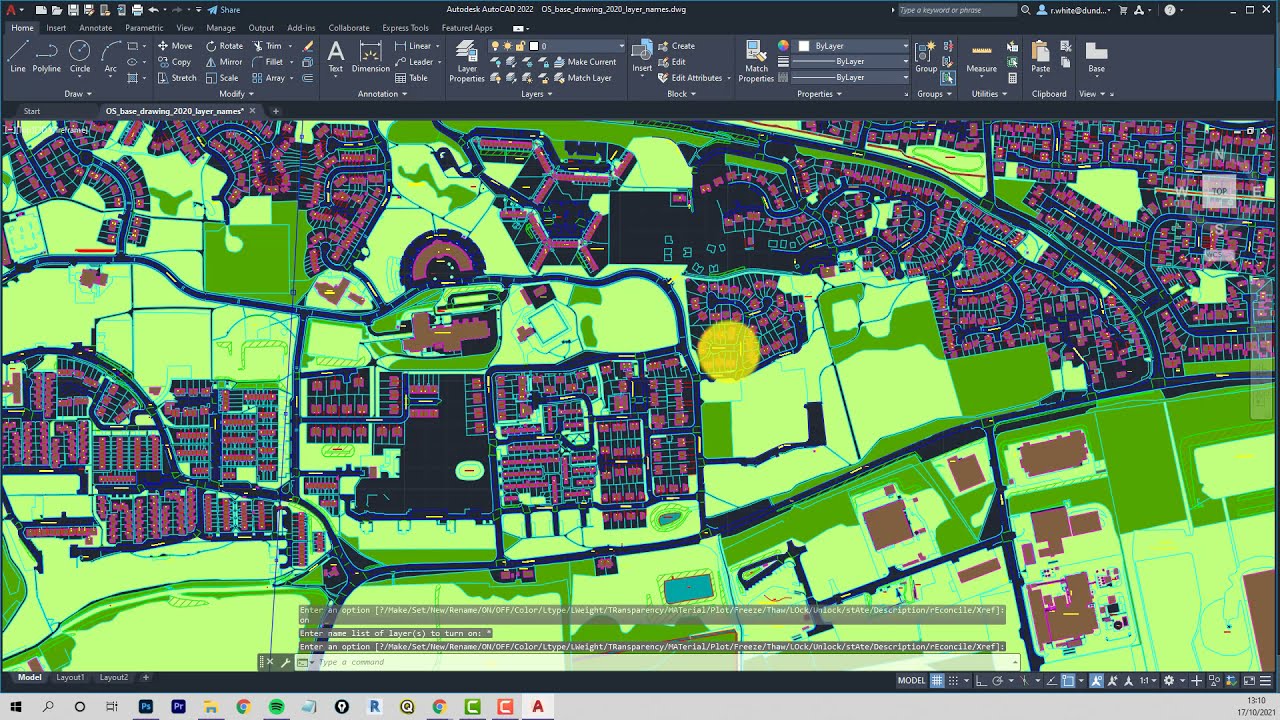Select the Dimension tool

(x=370, y=57)
